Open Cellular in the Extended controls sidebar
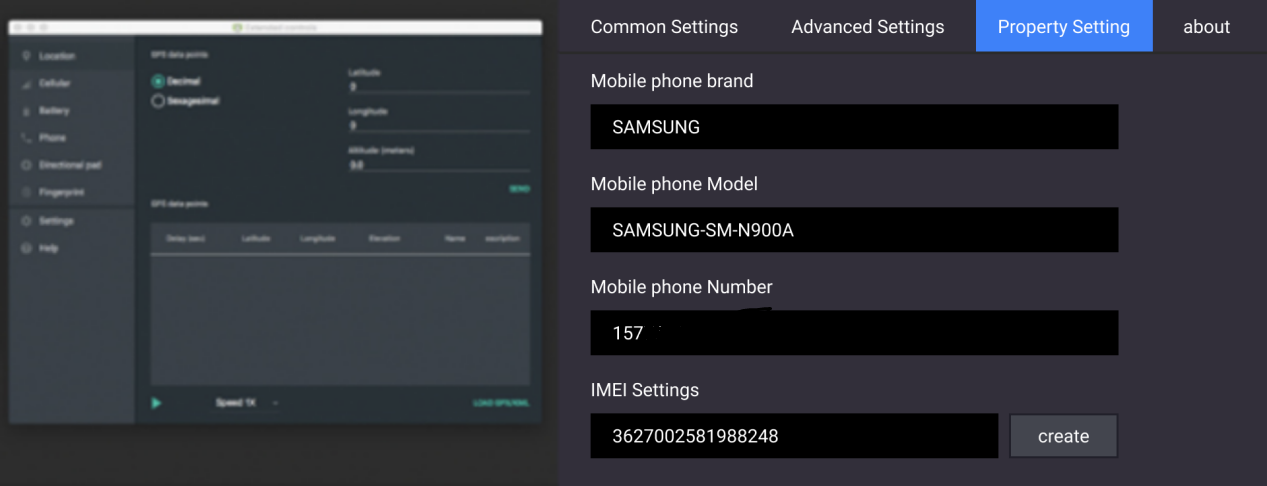Screen dimensions: 1267x486 coord(70,84)
